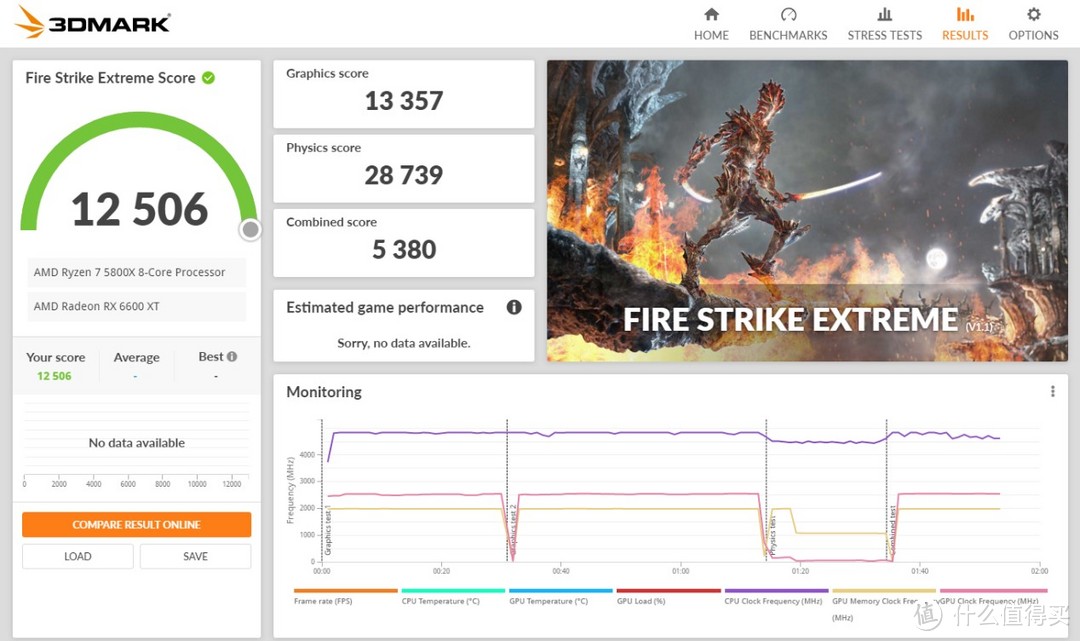Screen dimensions: 1080x641
Task: Click the Results bars icon
Action: pos(965,14)
